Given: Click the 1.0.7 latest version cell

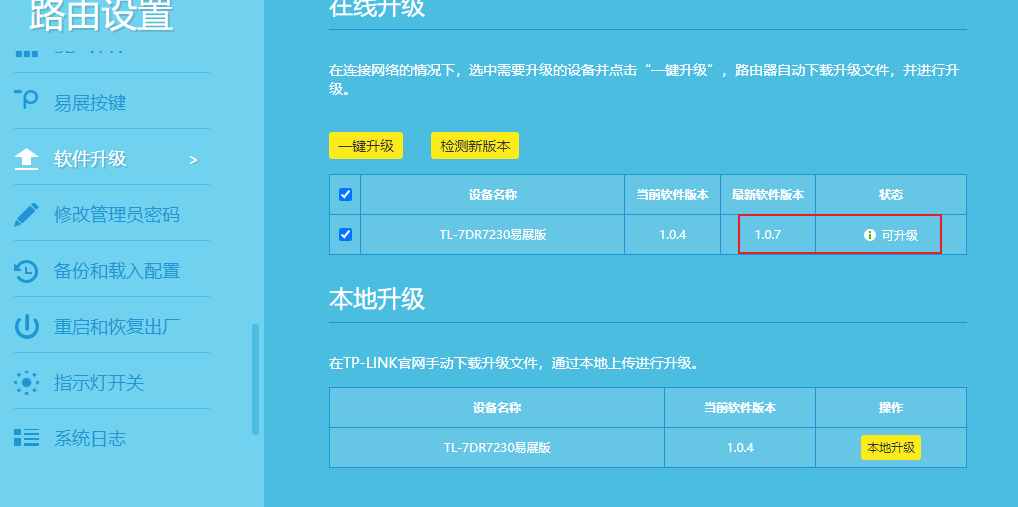Looking at the screenshot, I should coord(768,234).
